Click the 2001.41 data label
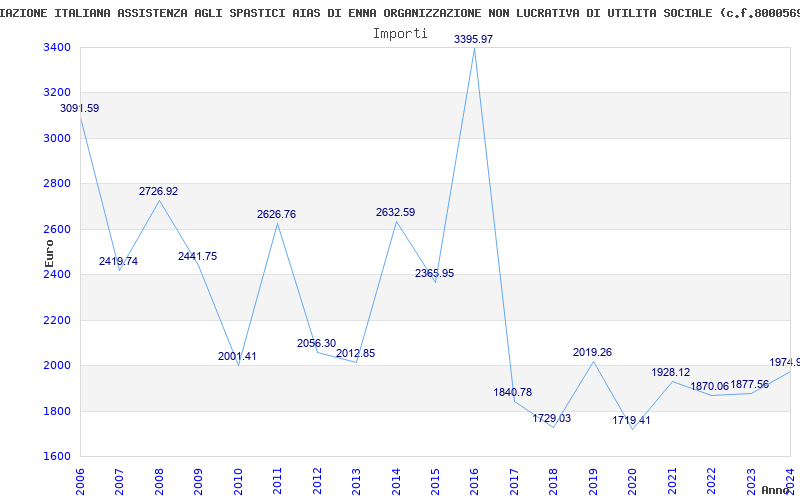Screen dimensions: 800x500 237,356
